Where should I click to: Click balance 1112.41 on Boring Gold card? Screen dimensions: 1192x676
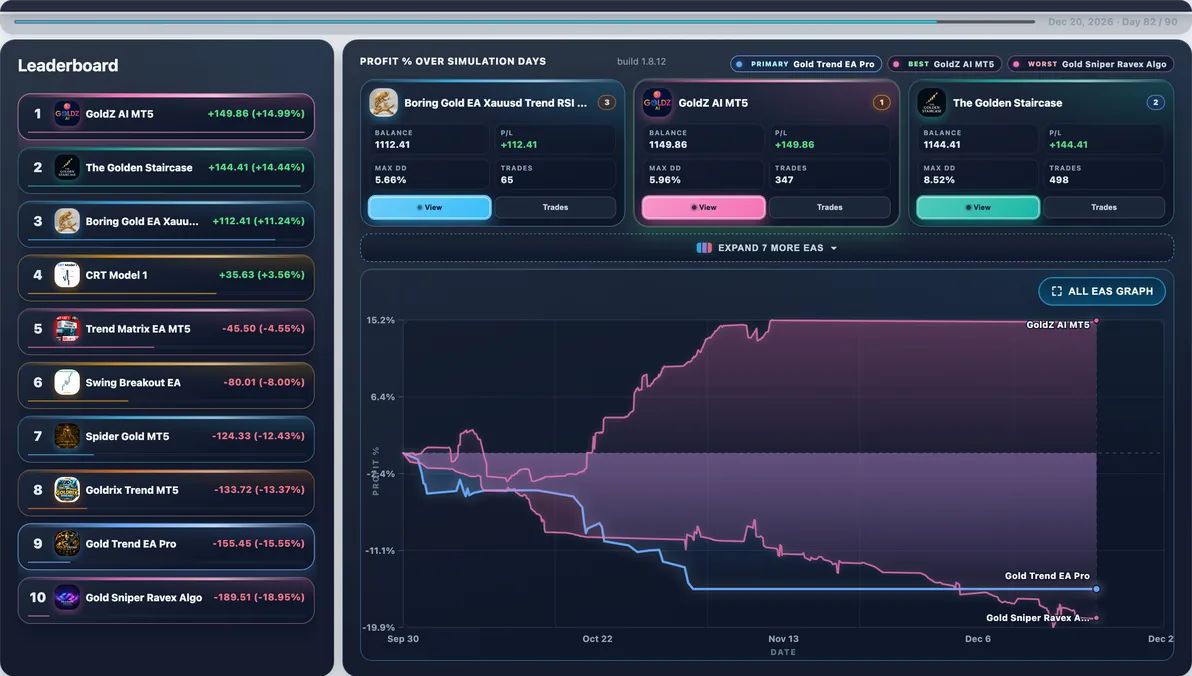(x=392, y=144)
